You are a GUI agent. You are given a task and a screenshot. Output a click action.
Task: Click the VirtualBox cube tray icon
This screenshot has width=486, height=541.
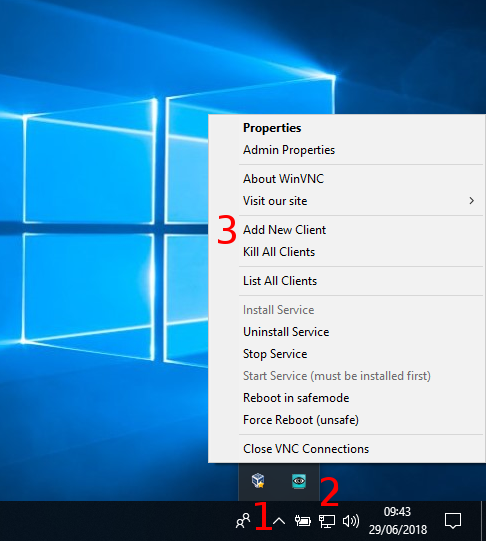click(x=258, y=481)
